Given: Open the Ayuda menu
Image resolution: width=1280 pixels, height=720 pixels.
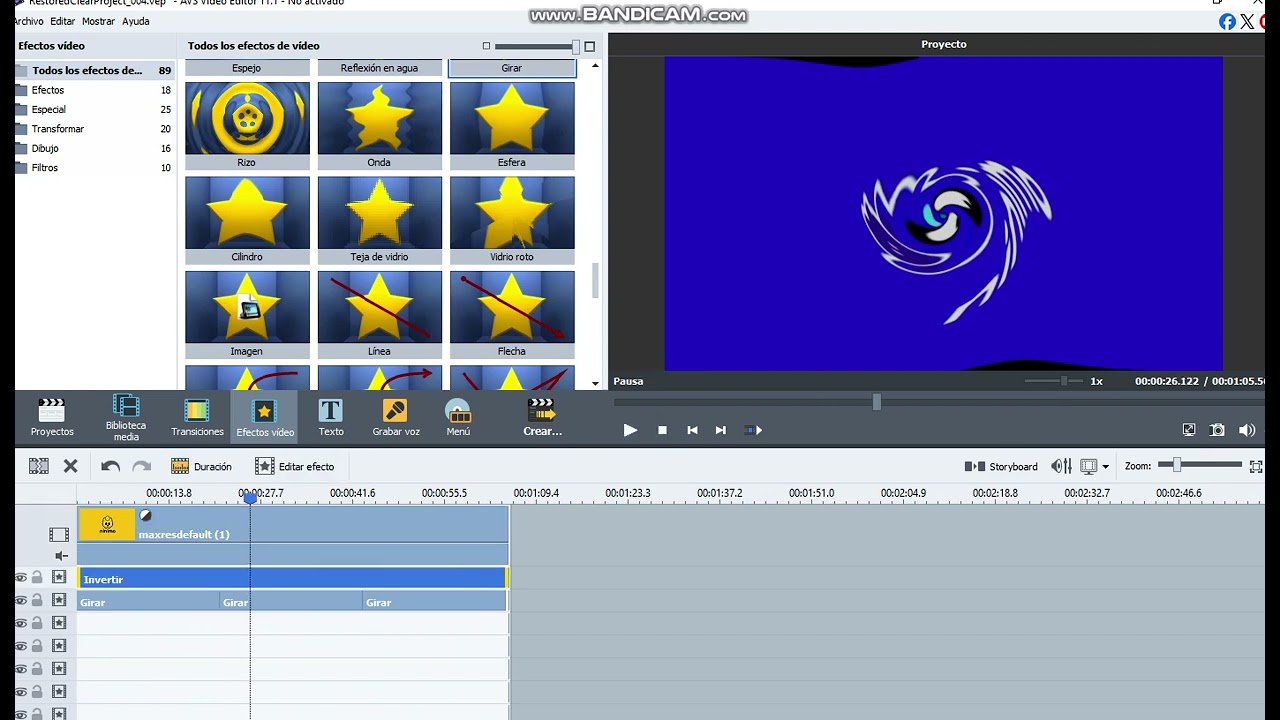Looking at the screenshot, I should (x=136, y=21).
